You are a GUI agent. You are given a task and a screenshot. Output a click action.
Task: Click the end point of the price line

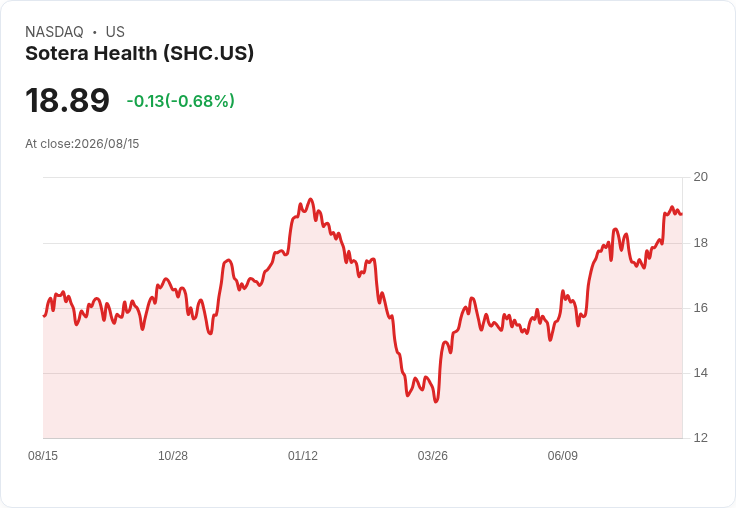(x=682, y=214)
